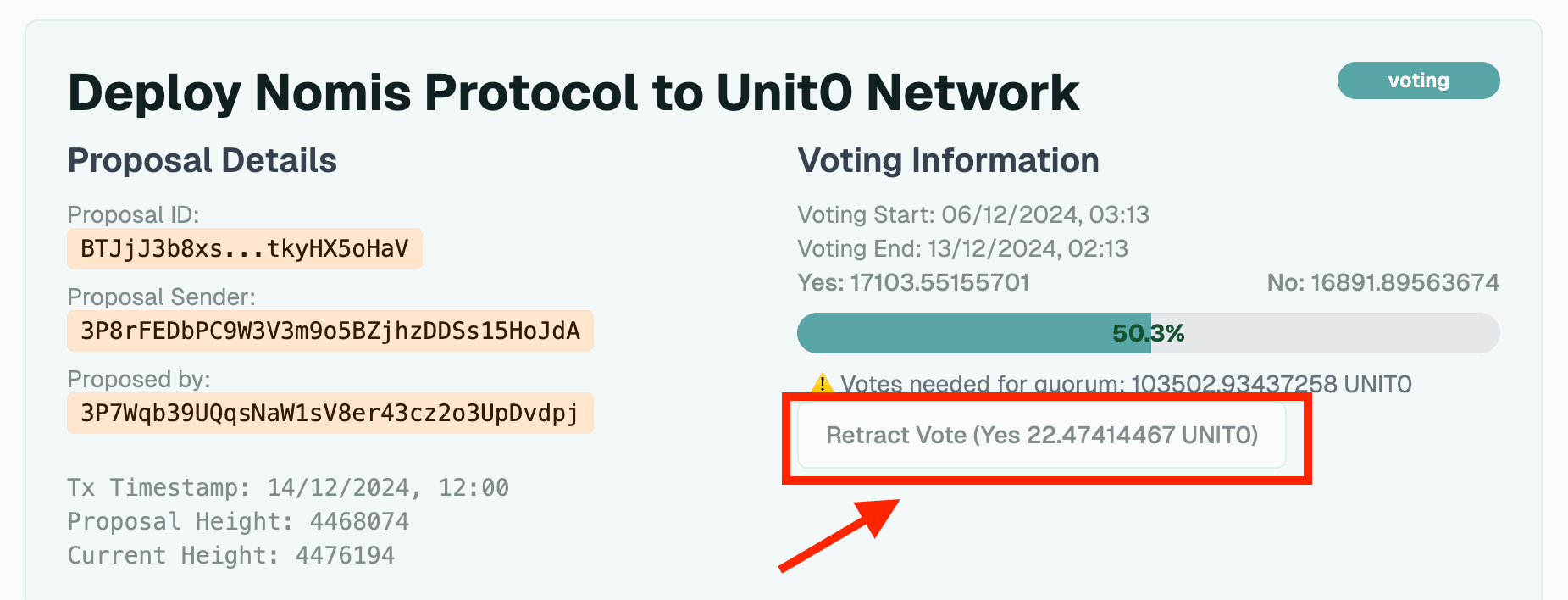Screen dimensions: 1568x600
Task: Click the yellow quorum warning icon
Action: [822, 383]
